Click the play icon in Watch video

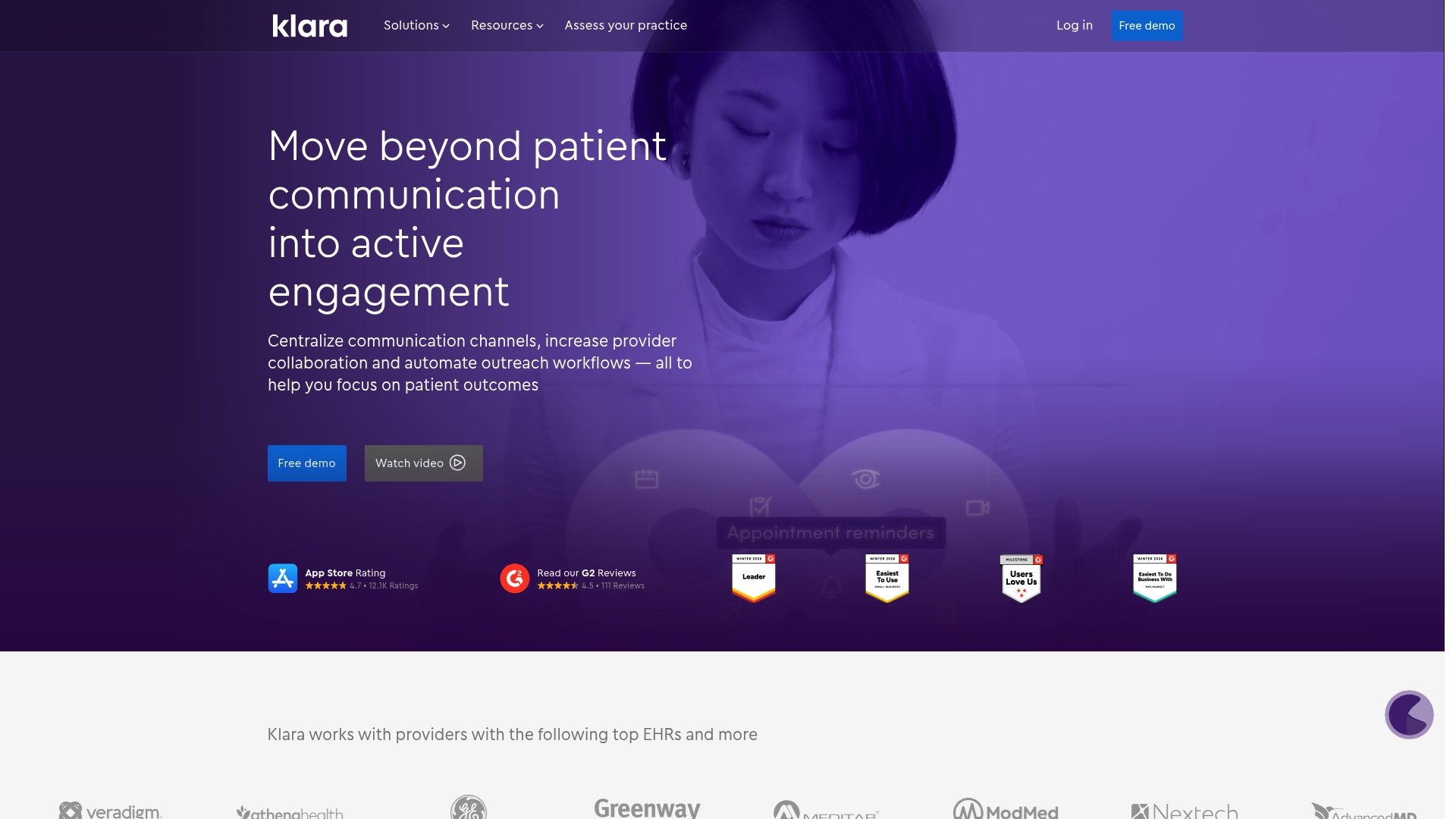pyautogui.click(x=457, y=463)
